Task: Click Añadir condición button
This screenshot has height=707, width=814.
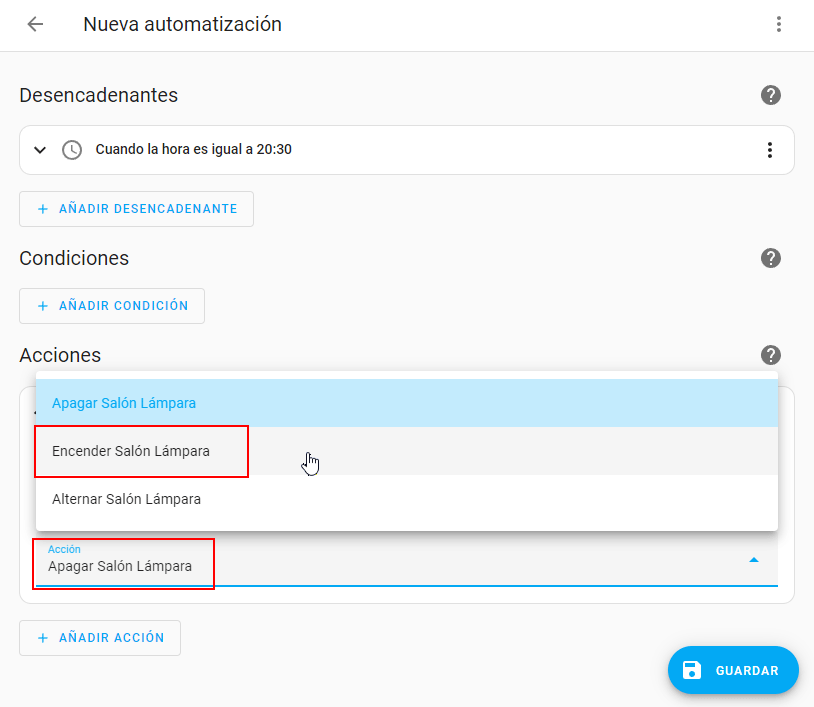Action: (x=112, y=306)
